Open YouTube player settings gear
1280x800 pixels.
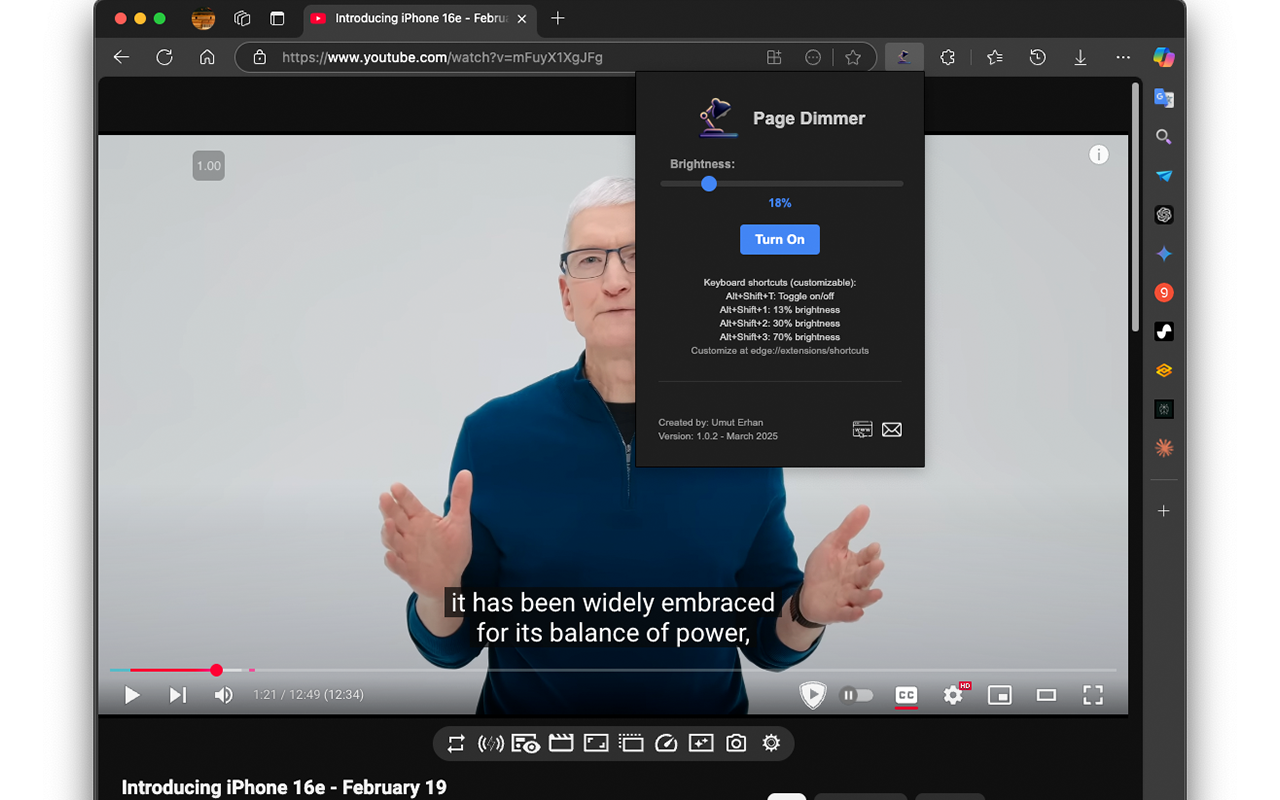coord(954,694)
